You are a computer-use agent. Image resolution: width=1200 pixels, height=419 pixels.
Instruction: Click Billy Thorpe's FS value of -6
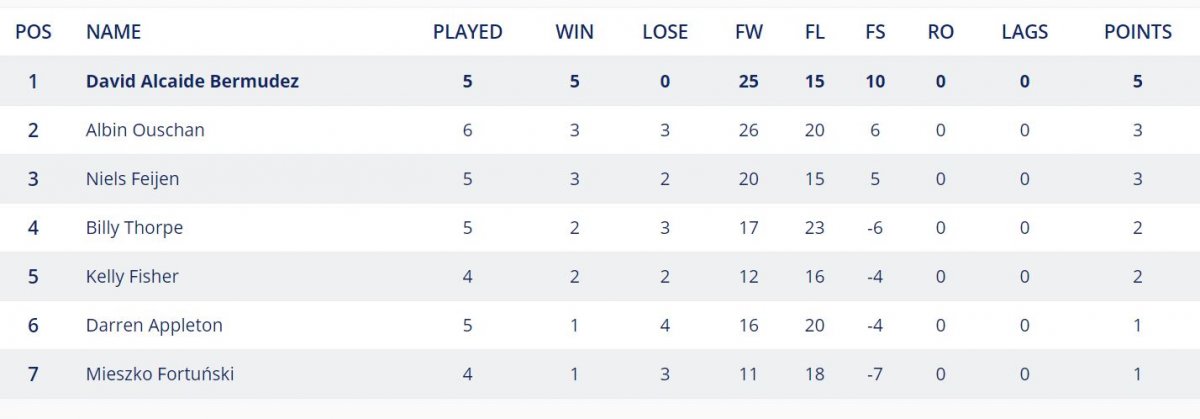coord(875,228)
